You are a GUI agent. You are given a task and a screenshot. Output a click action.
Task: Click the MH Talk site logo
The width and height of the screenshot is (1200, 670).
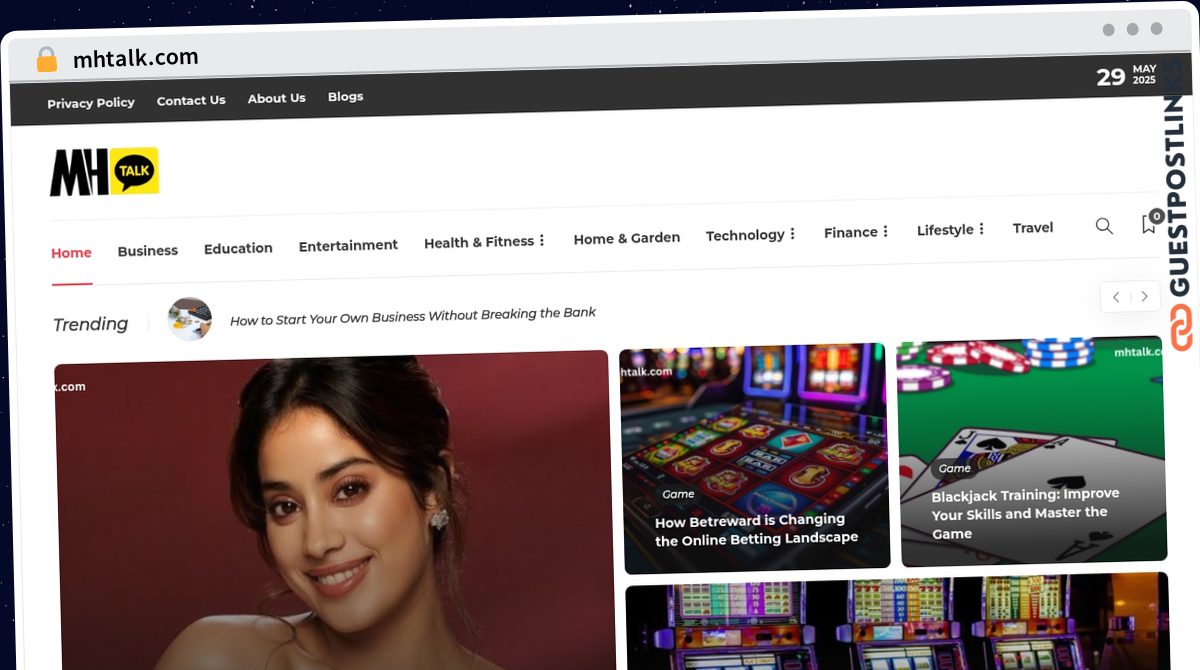(x=104, y=172)
